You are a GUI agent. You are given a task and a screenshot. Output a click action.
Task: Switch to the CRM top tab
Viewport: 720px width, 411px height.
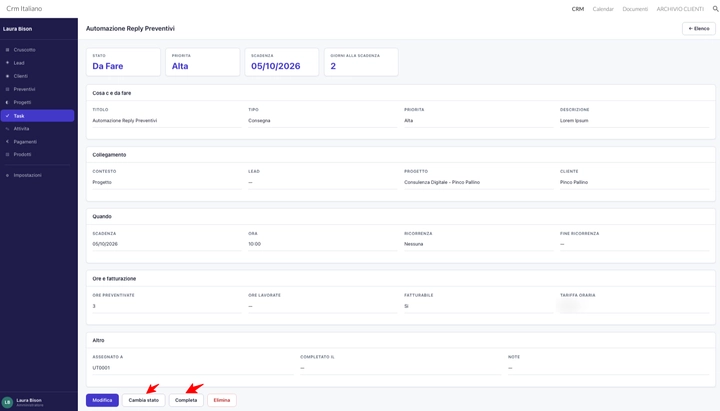pyautogui.click(x=578, y=9)
